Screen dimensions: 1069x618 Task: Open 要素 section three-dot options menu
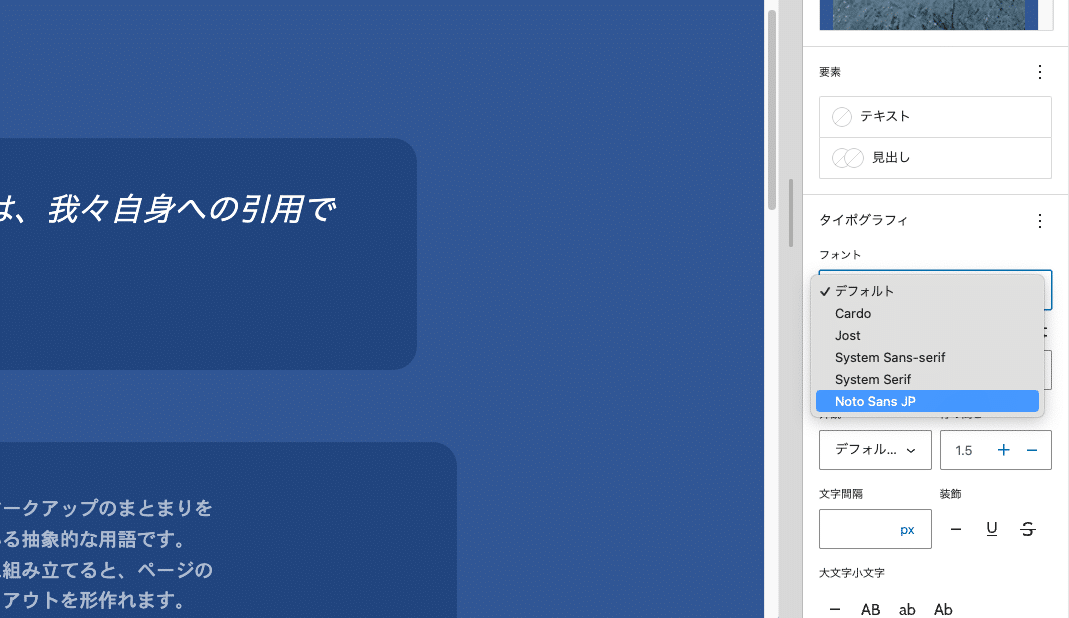tap(1039, 72)
